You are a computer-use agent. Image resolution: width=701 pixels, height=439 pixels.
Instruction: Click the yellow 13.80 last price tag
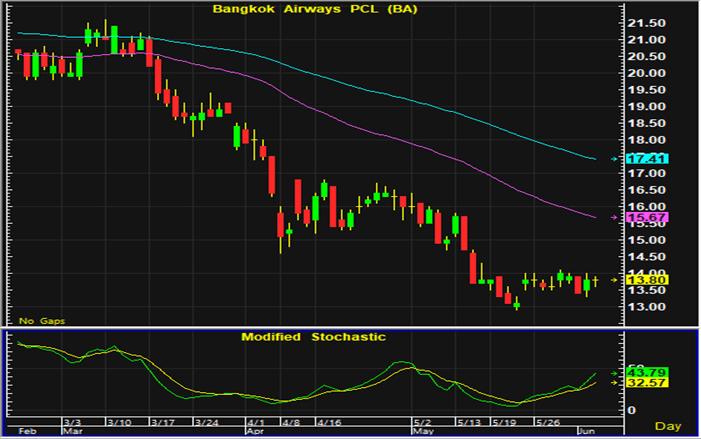[638, 281]
